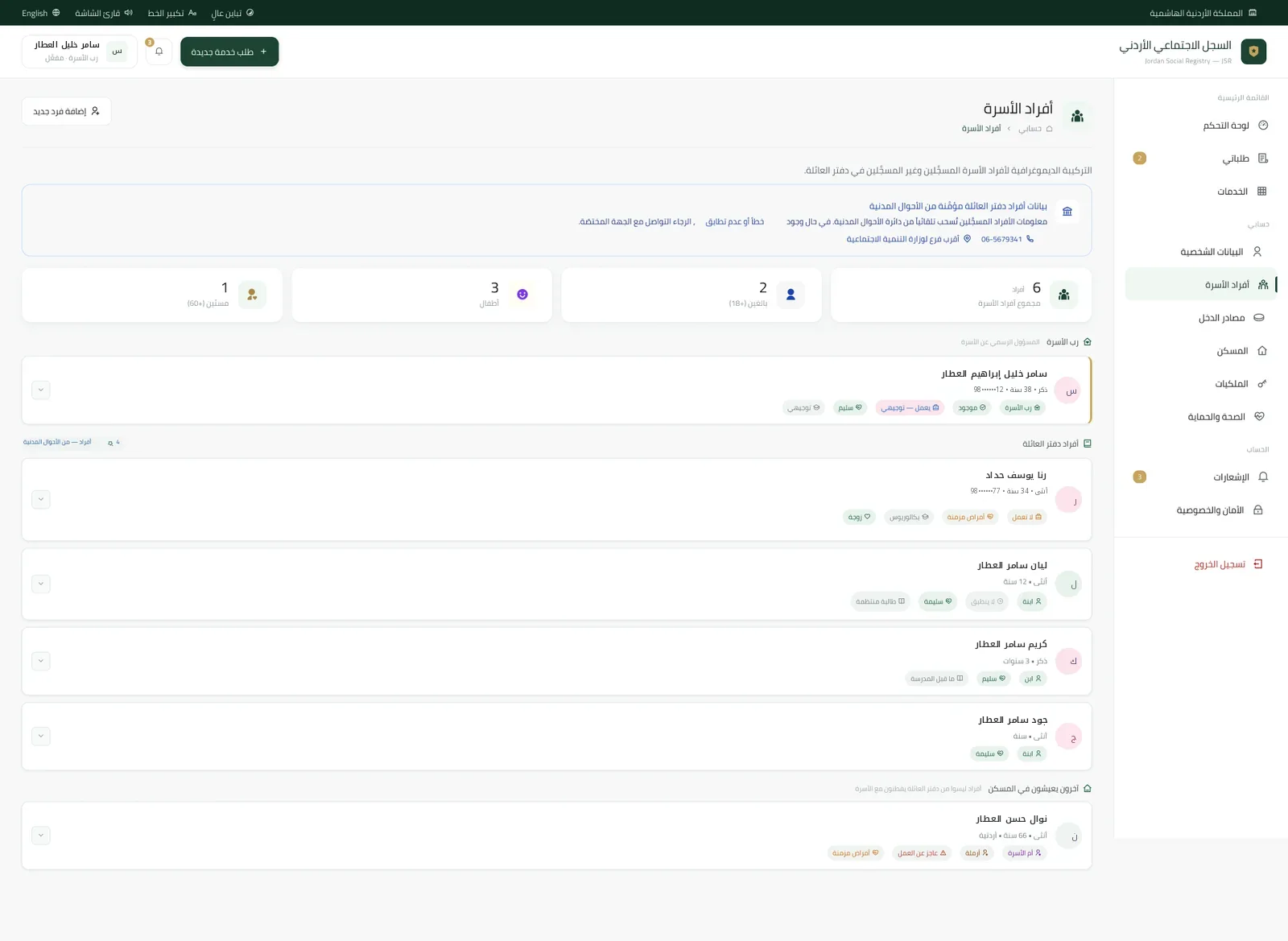
Task: Click the key icon beside الملكيات
Action: point(1262,384)
